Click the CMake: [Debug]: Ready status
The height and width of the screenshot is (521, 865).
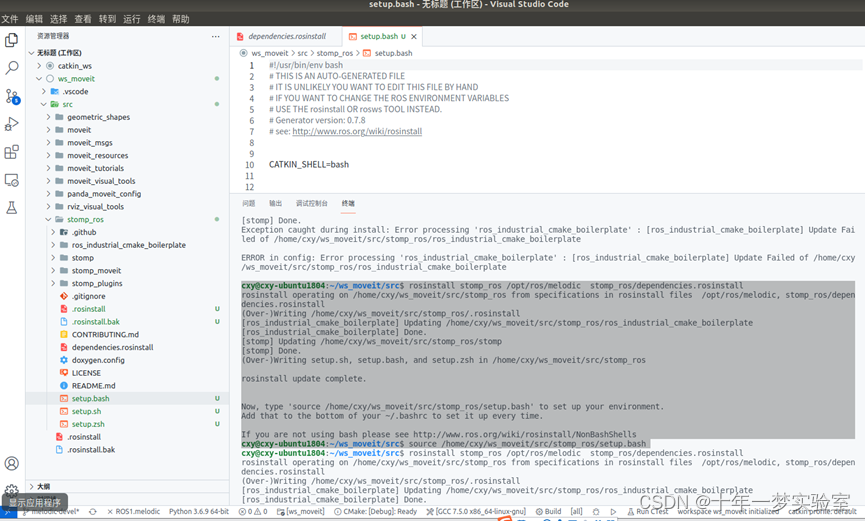pyautogui.click(x=376, y=512)
